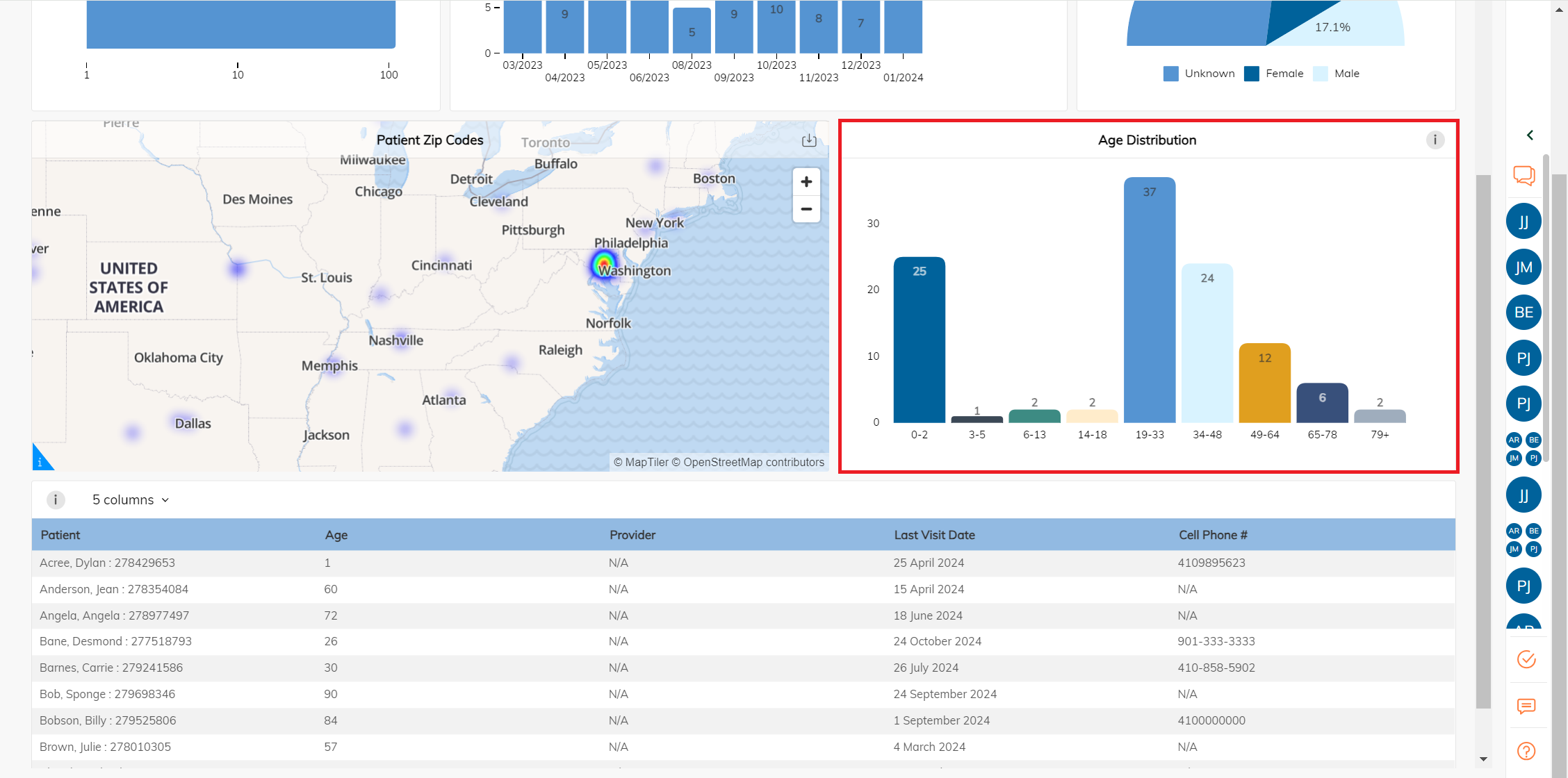Screen dimensions: 1568x778
Task: Sort table by Last Visit Date header
Action: point(934,535)
